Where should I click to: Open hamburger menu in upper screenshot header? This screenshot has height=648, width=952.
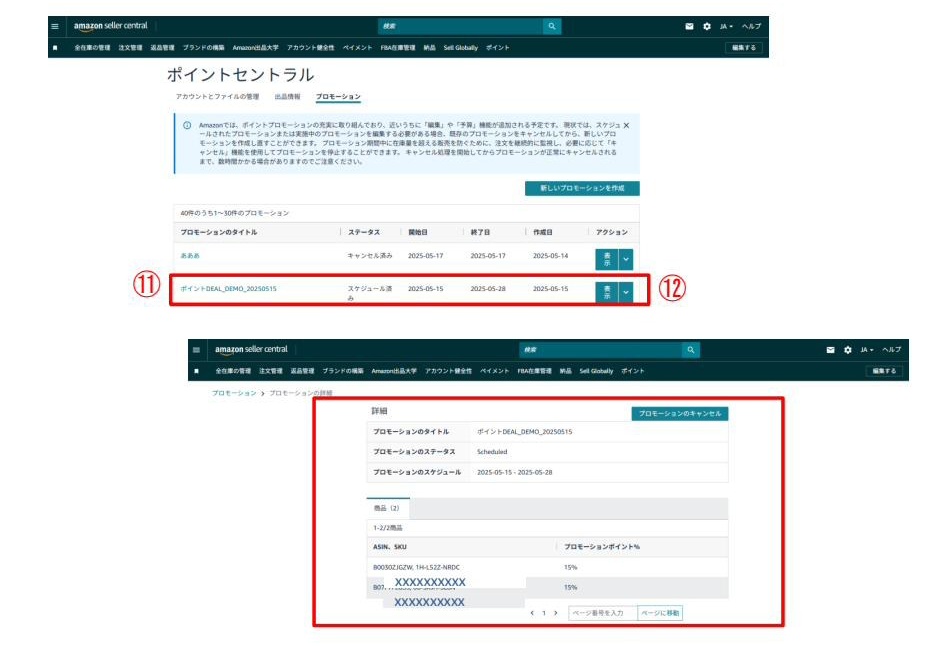point(55,26)
